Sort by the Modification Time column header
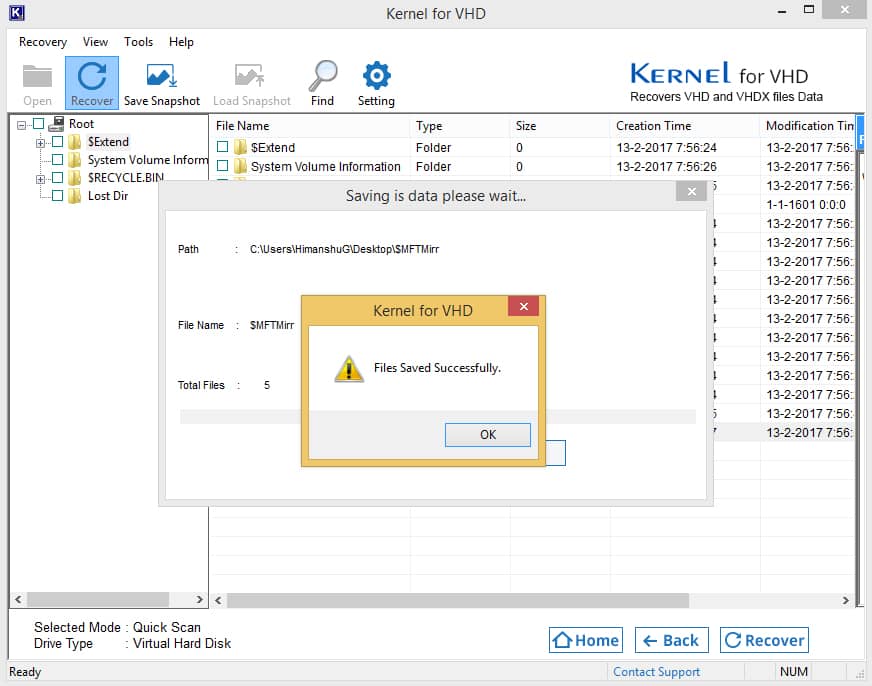872x686 pixels. pyautogui.click(x=807, y=126)
